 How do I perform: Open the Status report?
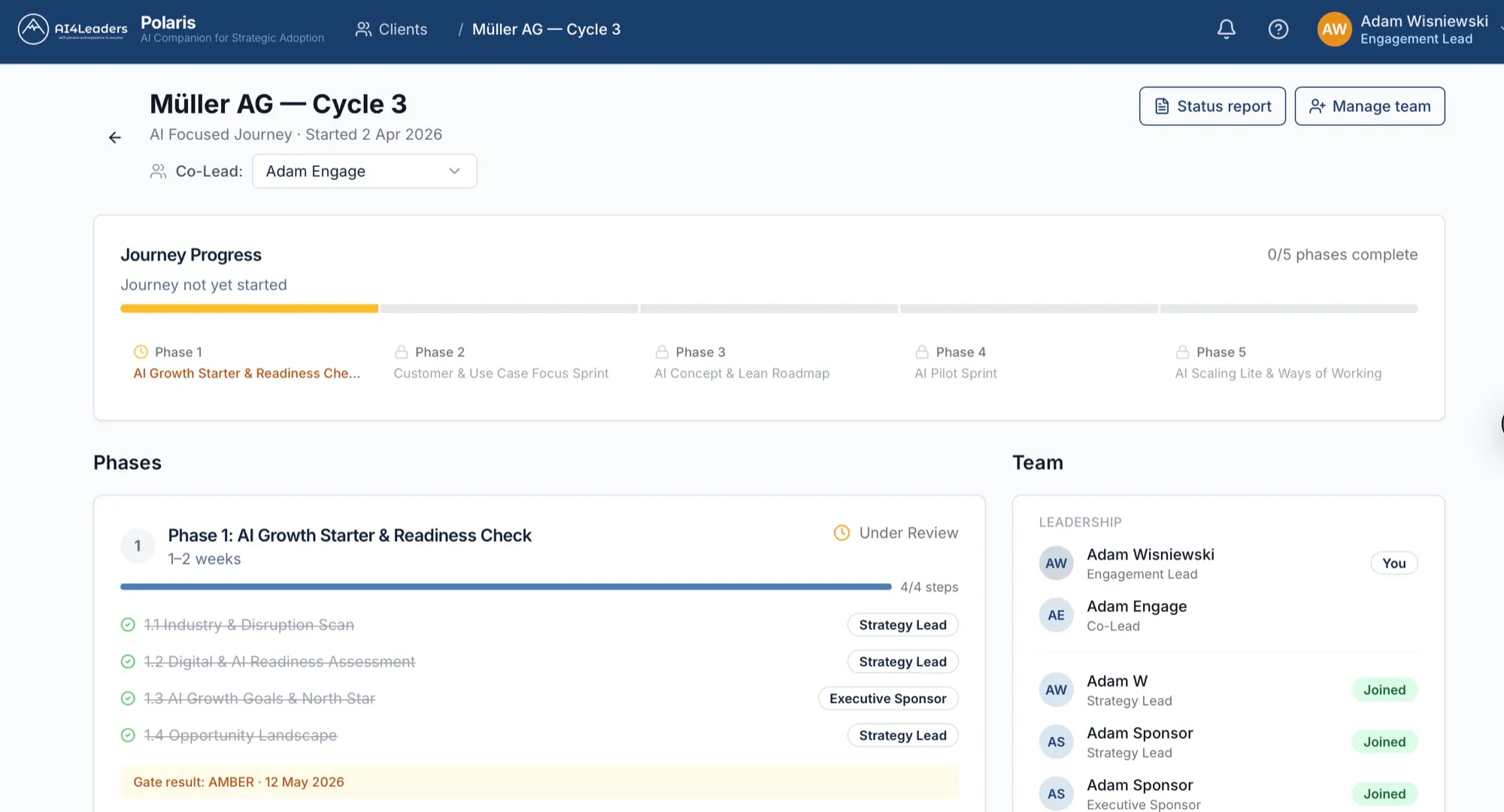point(1212,106)
